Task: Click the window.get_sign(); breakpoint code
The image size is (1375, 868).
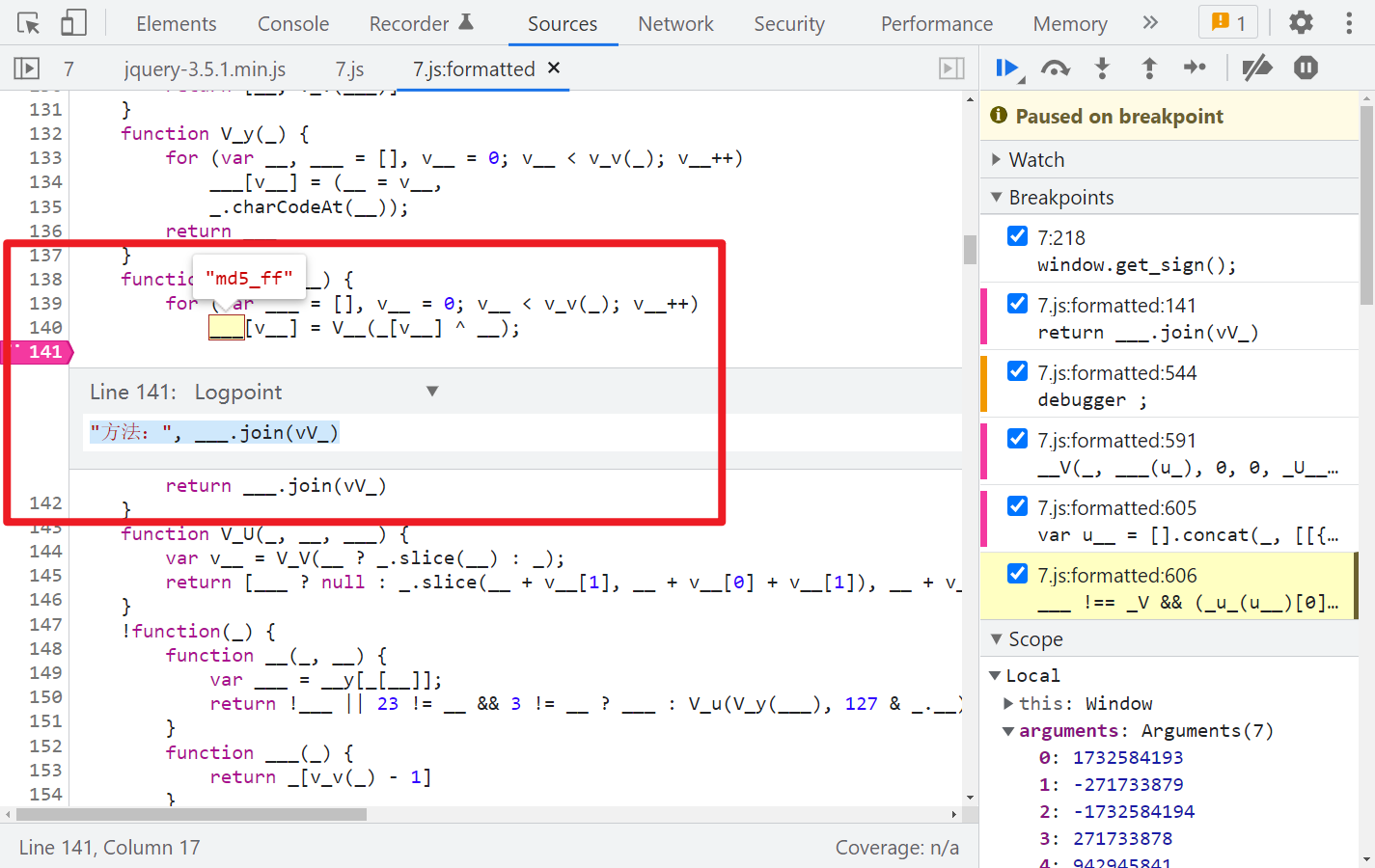Action: click(x=1137, y=264)
